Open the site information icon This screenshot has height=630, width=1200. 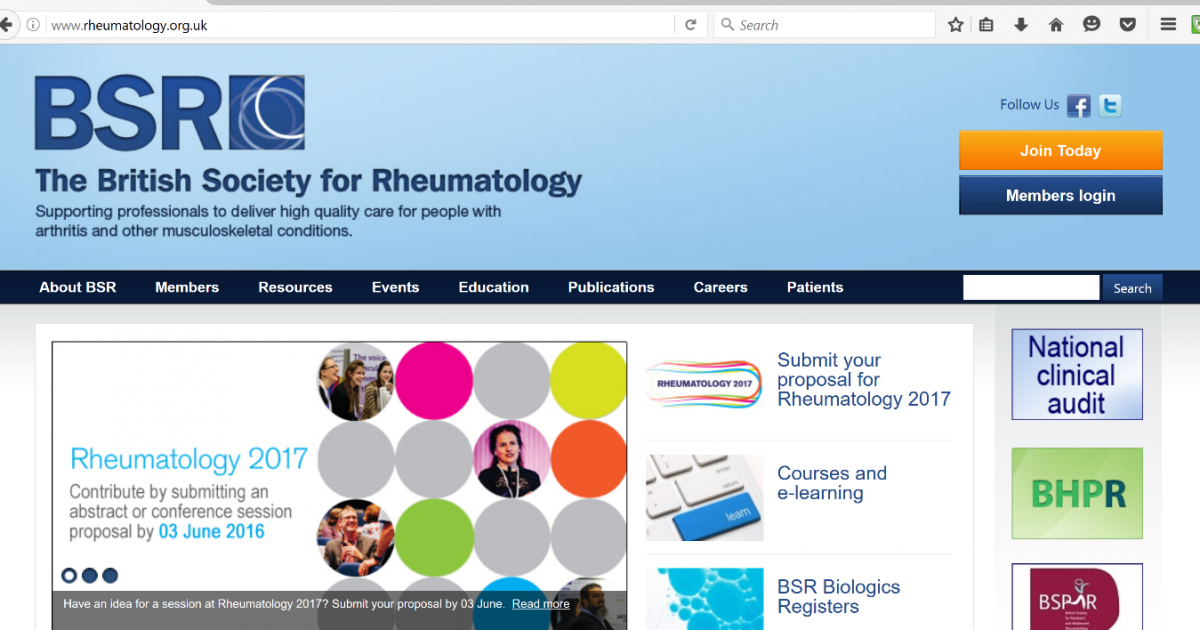point(34,25)
